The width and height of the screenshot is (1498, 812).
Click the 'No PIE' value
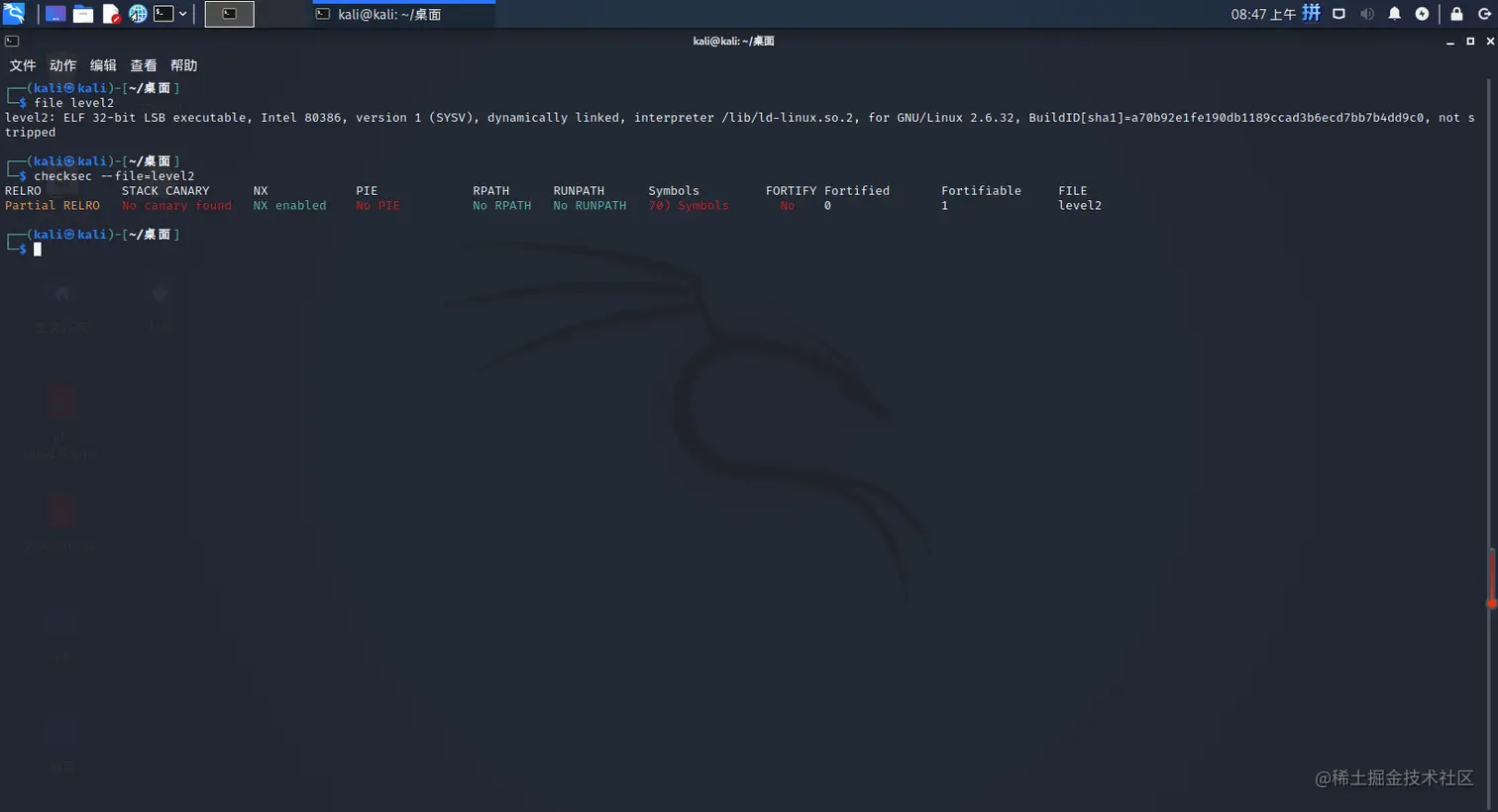tap(377, 206)
